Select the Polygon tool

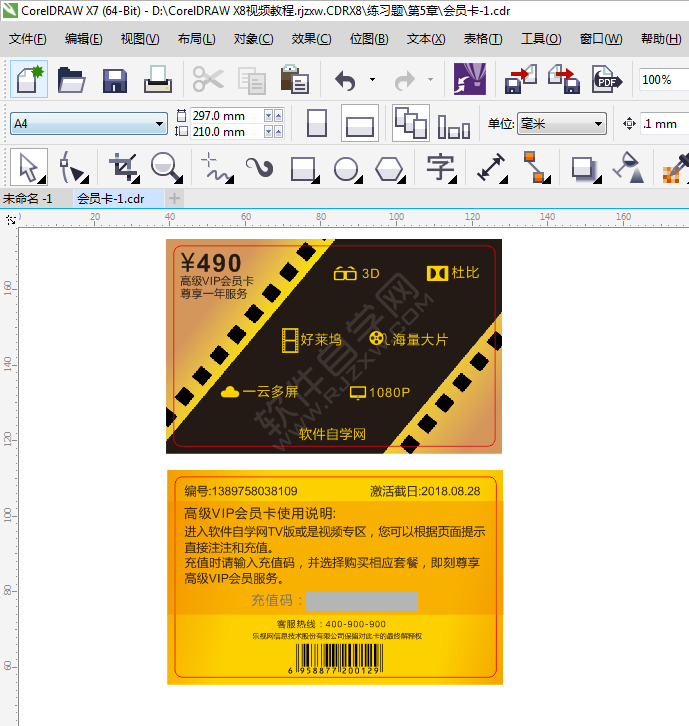click(389, 167)
